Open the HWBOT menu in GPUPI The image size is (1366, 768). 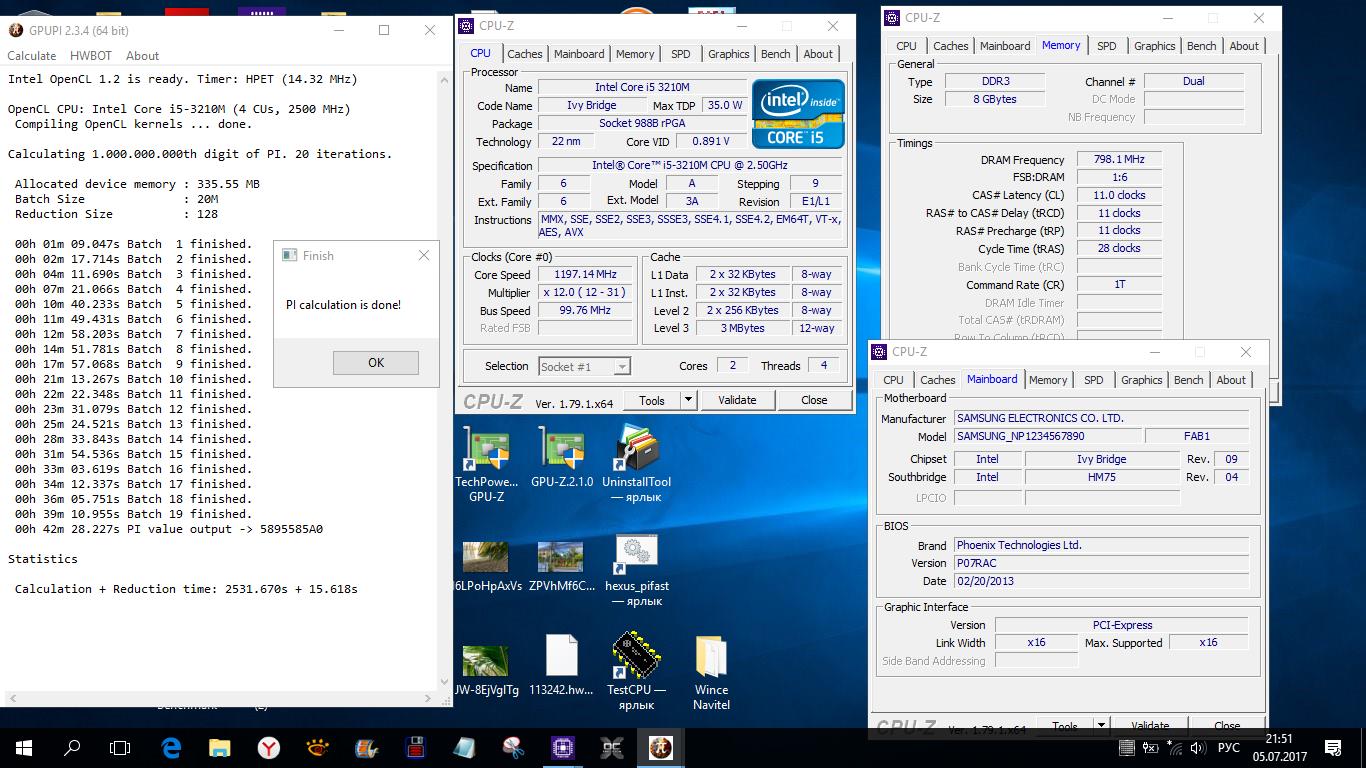pos(91,56)
